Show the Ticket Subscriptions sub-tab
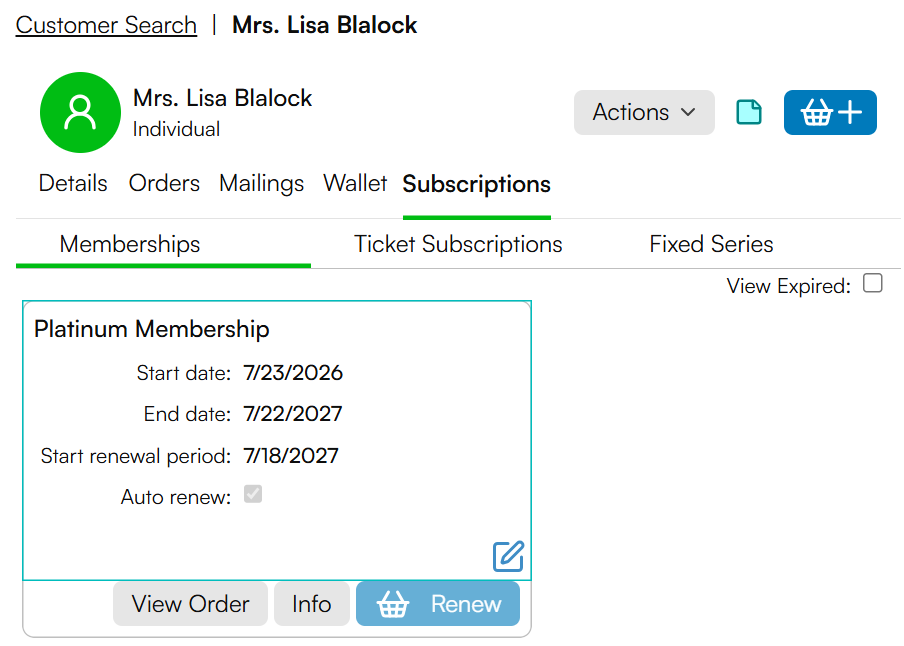The image size is (904, 646). pos(458,245)
